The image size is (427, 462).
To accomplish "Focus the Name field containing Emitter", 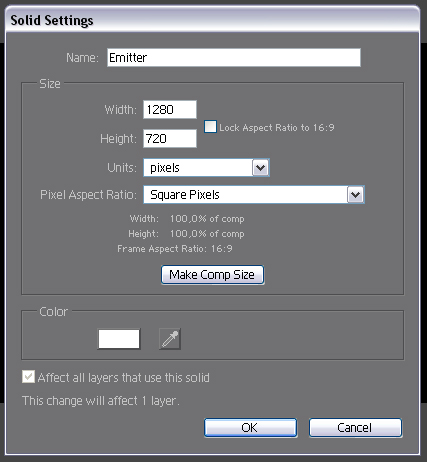I will [x=234, y=58].
